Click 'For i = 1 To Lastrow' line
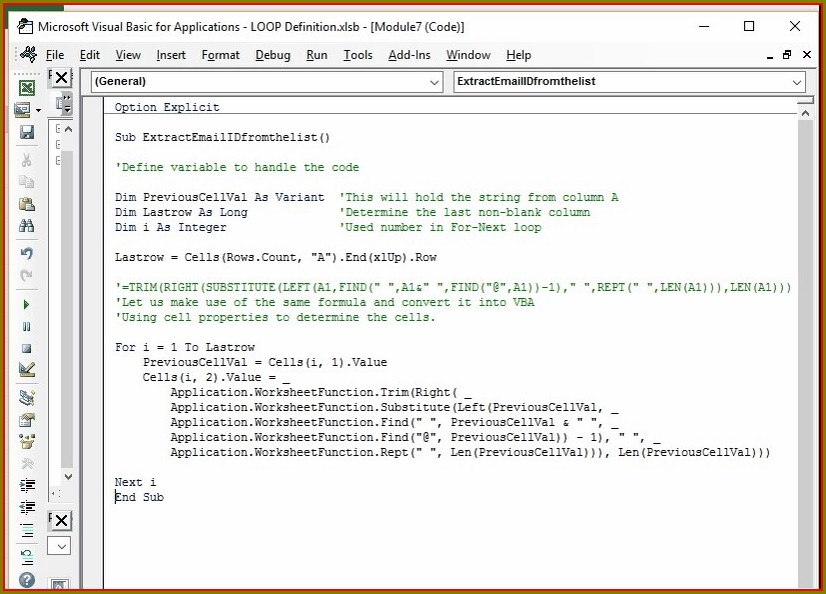The height and width of the screenshot is (594, 826). (x=185, y=348)
